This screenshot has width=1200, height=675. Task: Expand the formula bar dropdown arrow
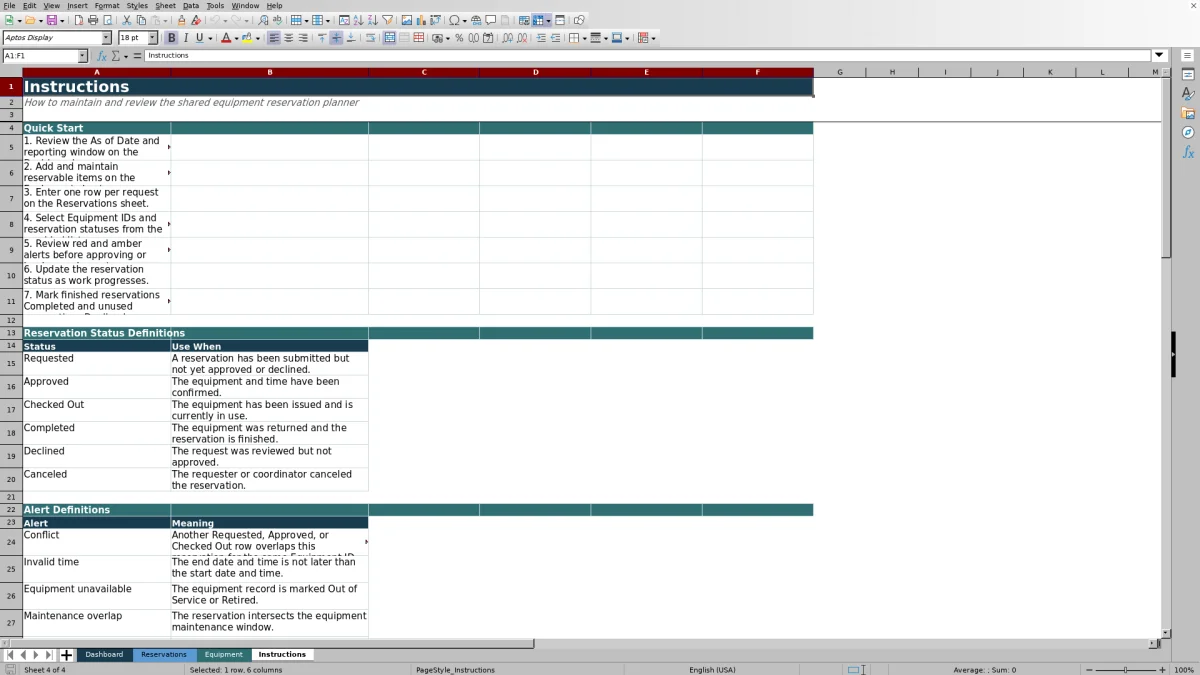coord(1159,56)
